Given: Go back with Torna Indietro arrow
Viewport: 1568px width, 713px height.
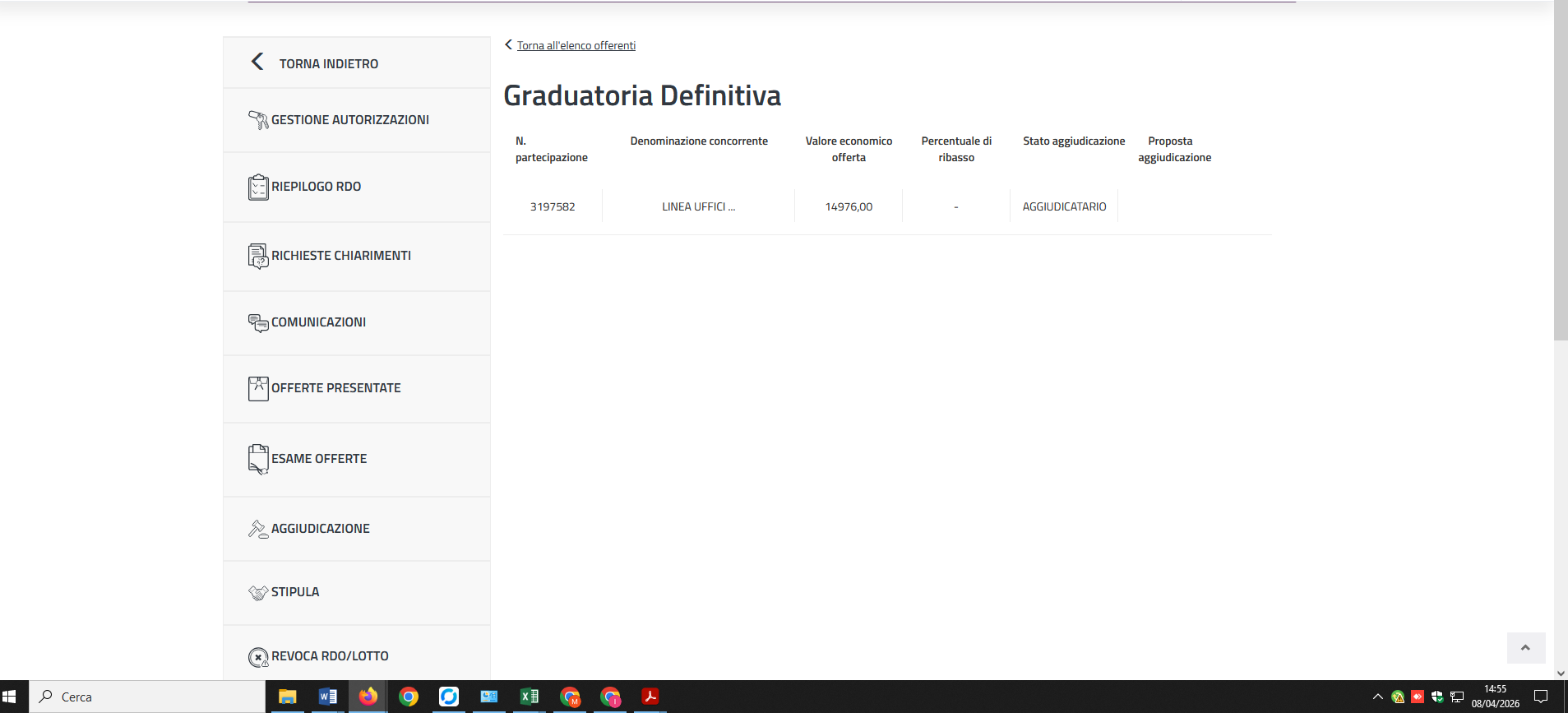Looking at the screenshot, I should [257, 63].
